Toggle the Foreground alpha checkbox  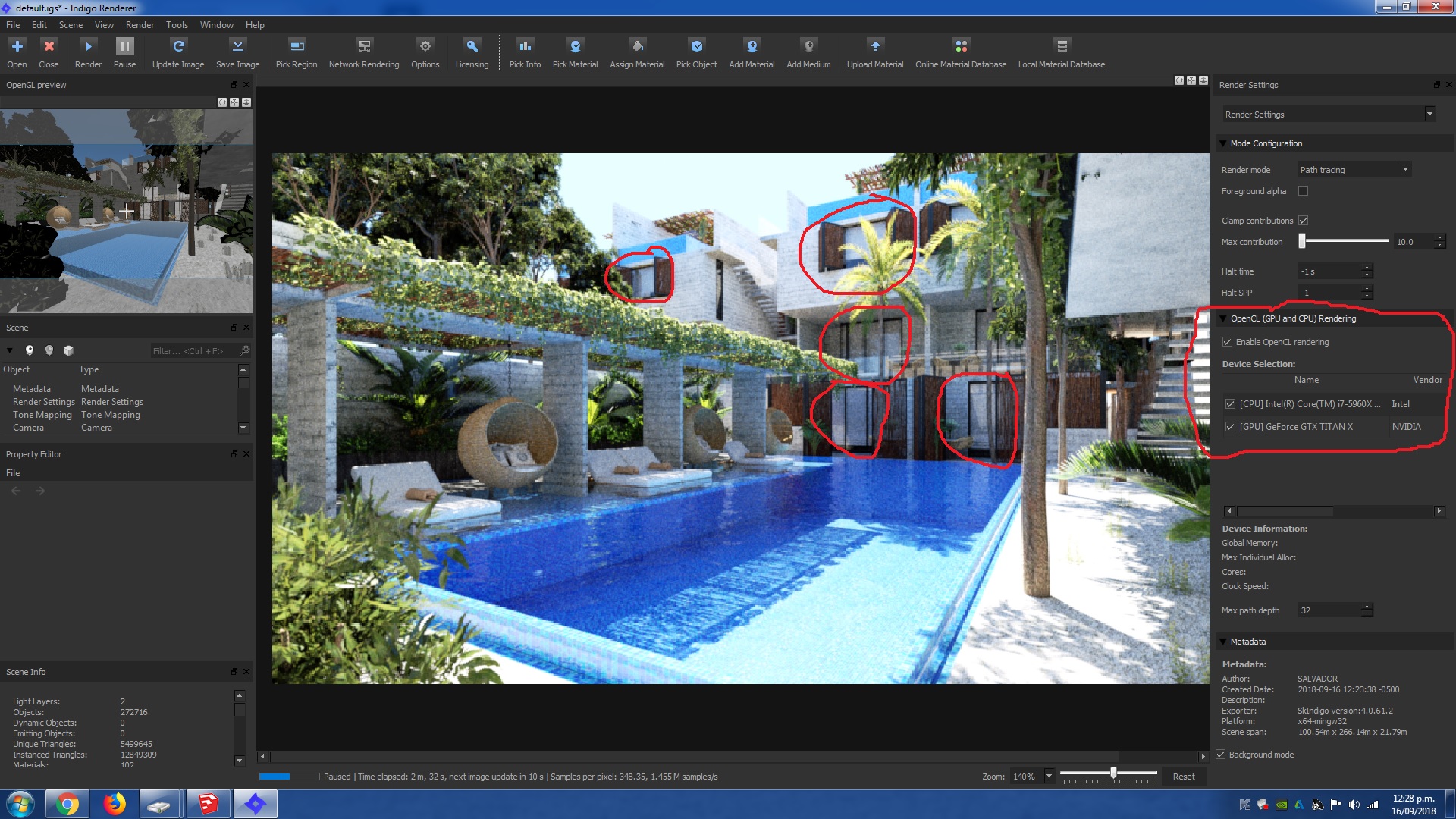(1303, 191)
